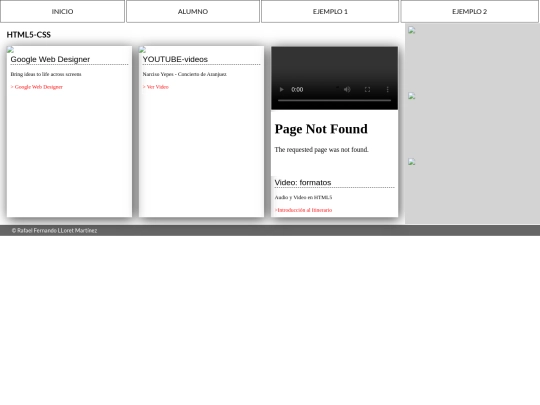Click the 'HTML5-CSS' page title
Screen dimensions: 540x405
click(x=29, y=35)
